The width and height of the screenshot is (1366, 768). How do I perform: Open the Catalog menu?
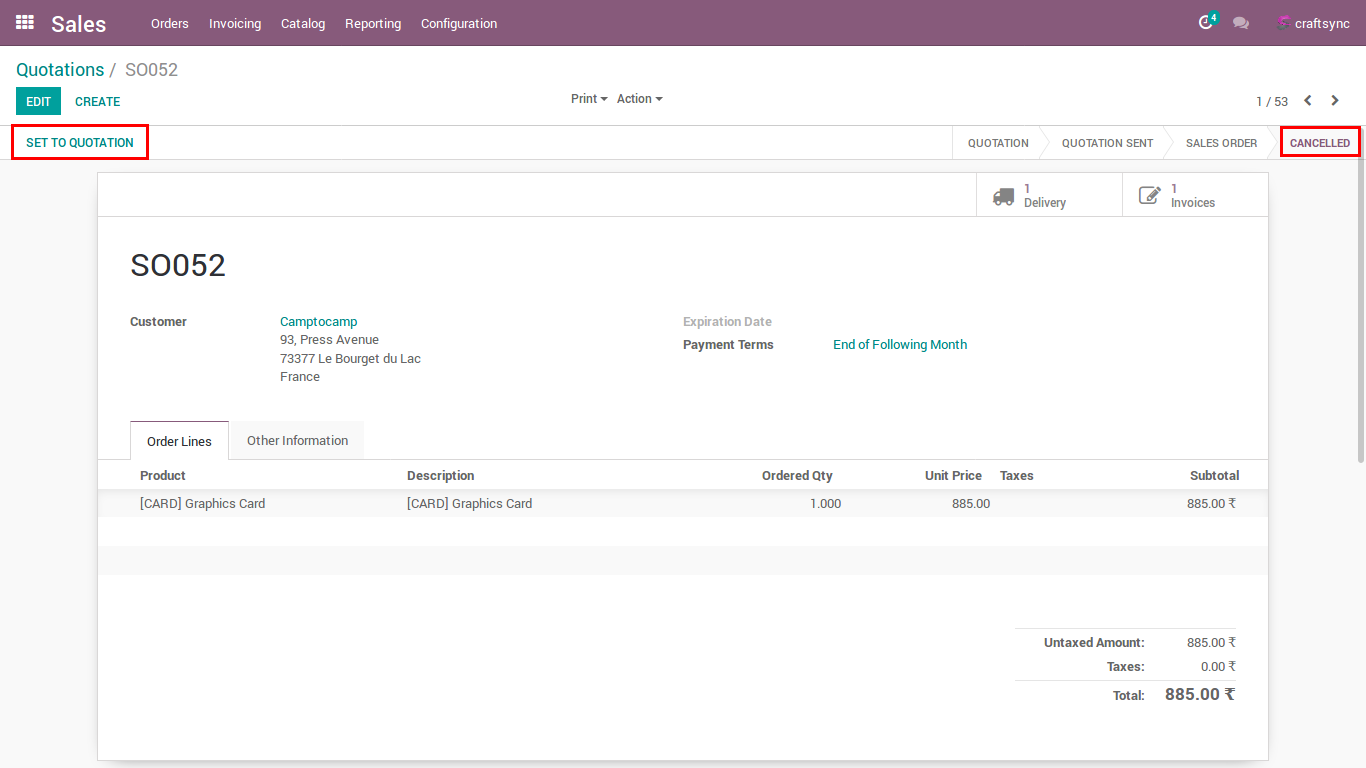coord(303,23)
